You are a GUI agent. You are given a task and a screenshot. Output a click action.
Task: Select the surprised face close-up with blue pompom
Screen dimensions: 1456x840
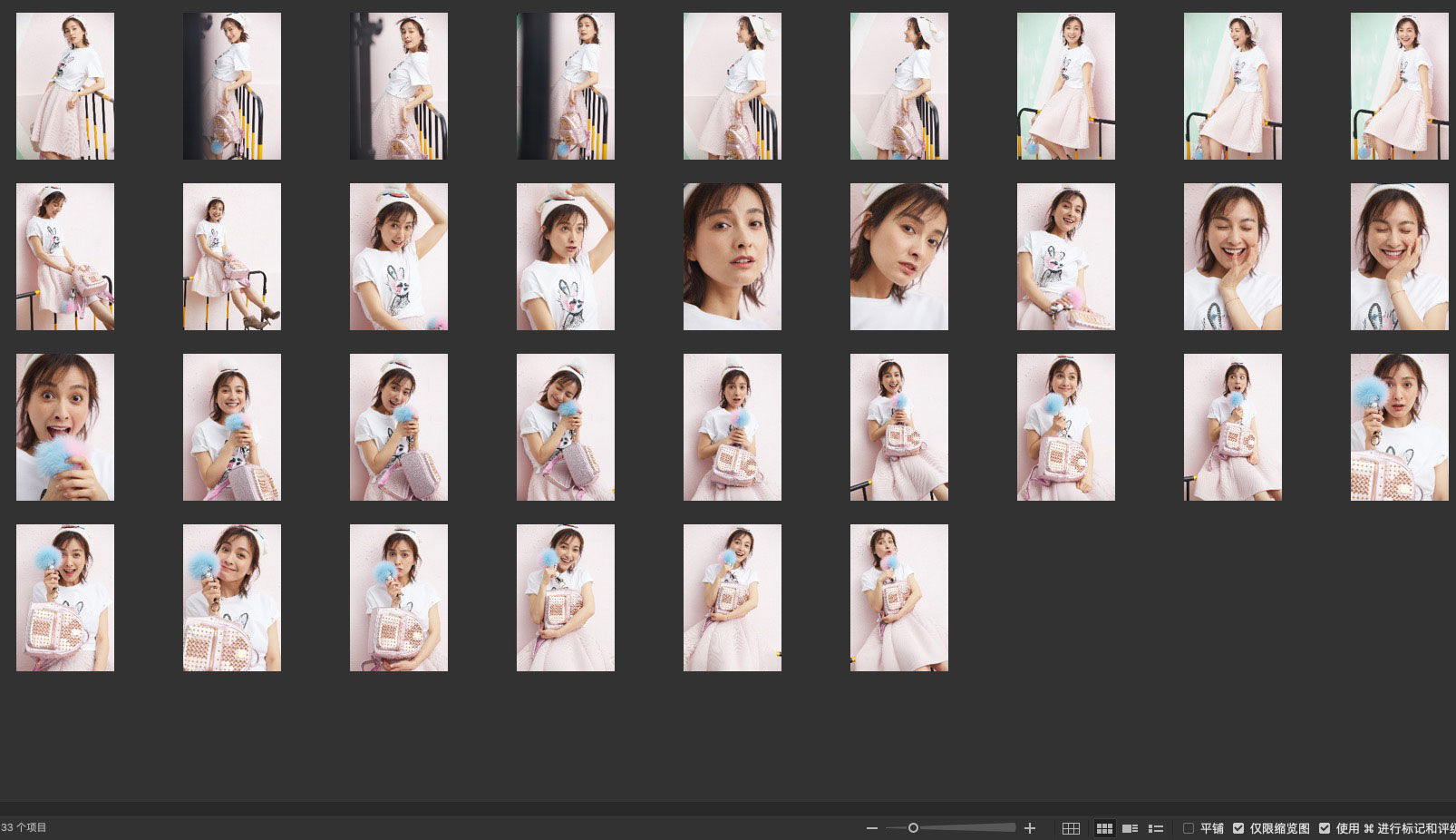(x=65, y=427)
